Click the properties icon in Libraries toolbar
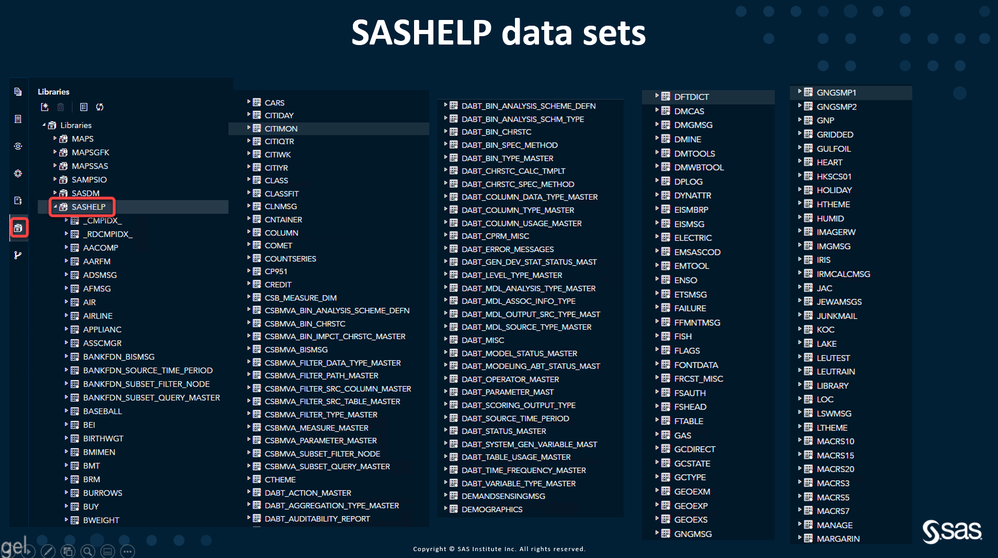Screen dimensions: 998x558 coord(83,108)
